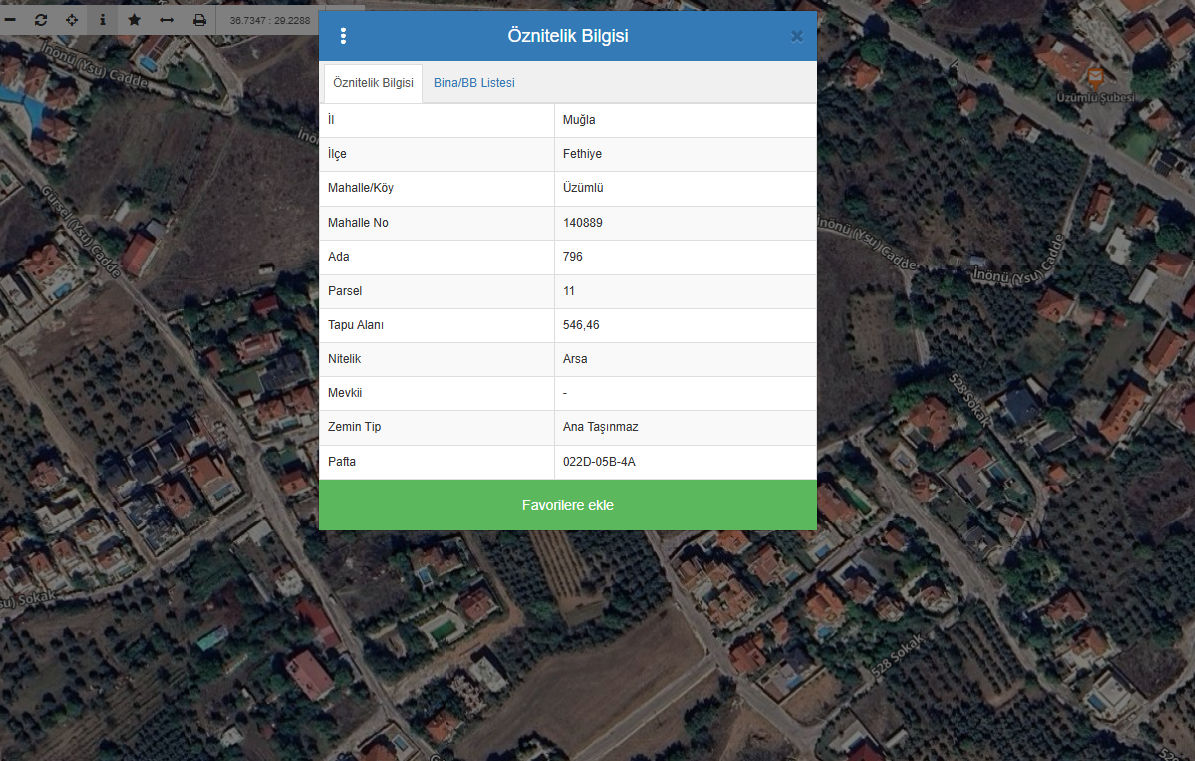
Task: Toggle the info query tool
Action: (x=102, y=20)
